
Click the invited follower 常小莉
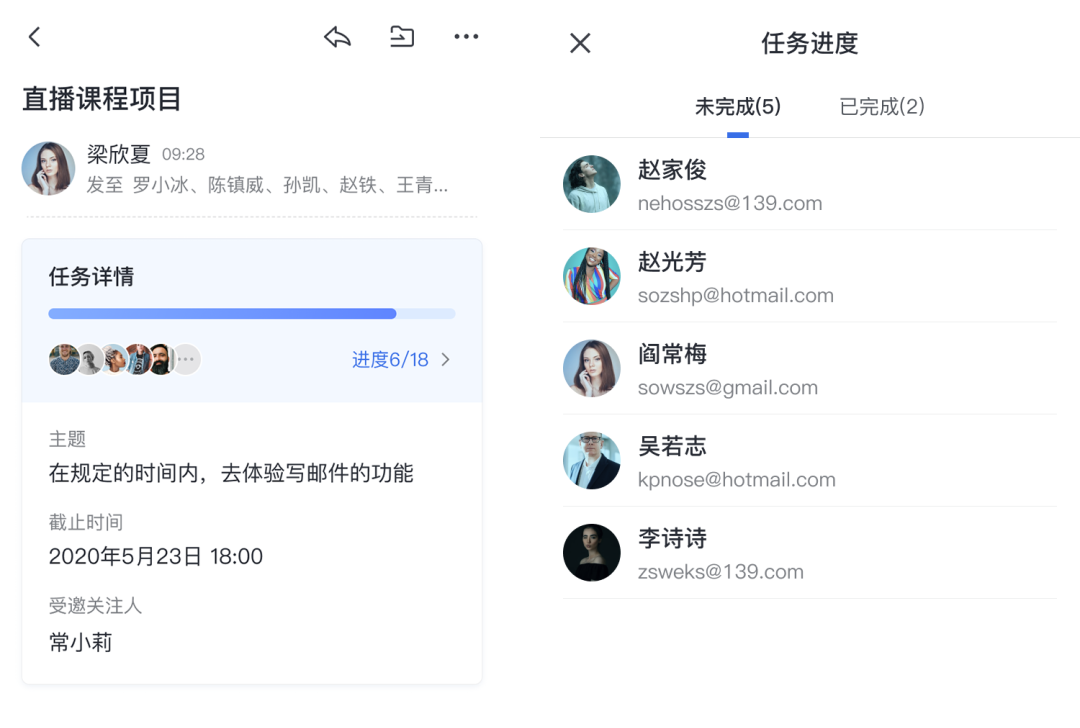click(80, 642)
